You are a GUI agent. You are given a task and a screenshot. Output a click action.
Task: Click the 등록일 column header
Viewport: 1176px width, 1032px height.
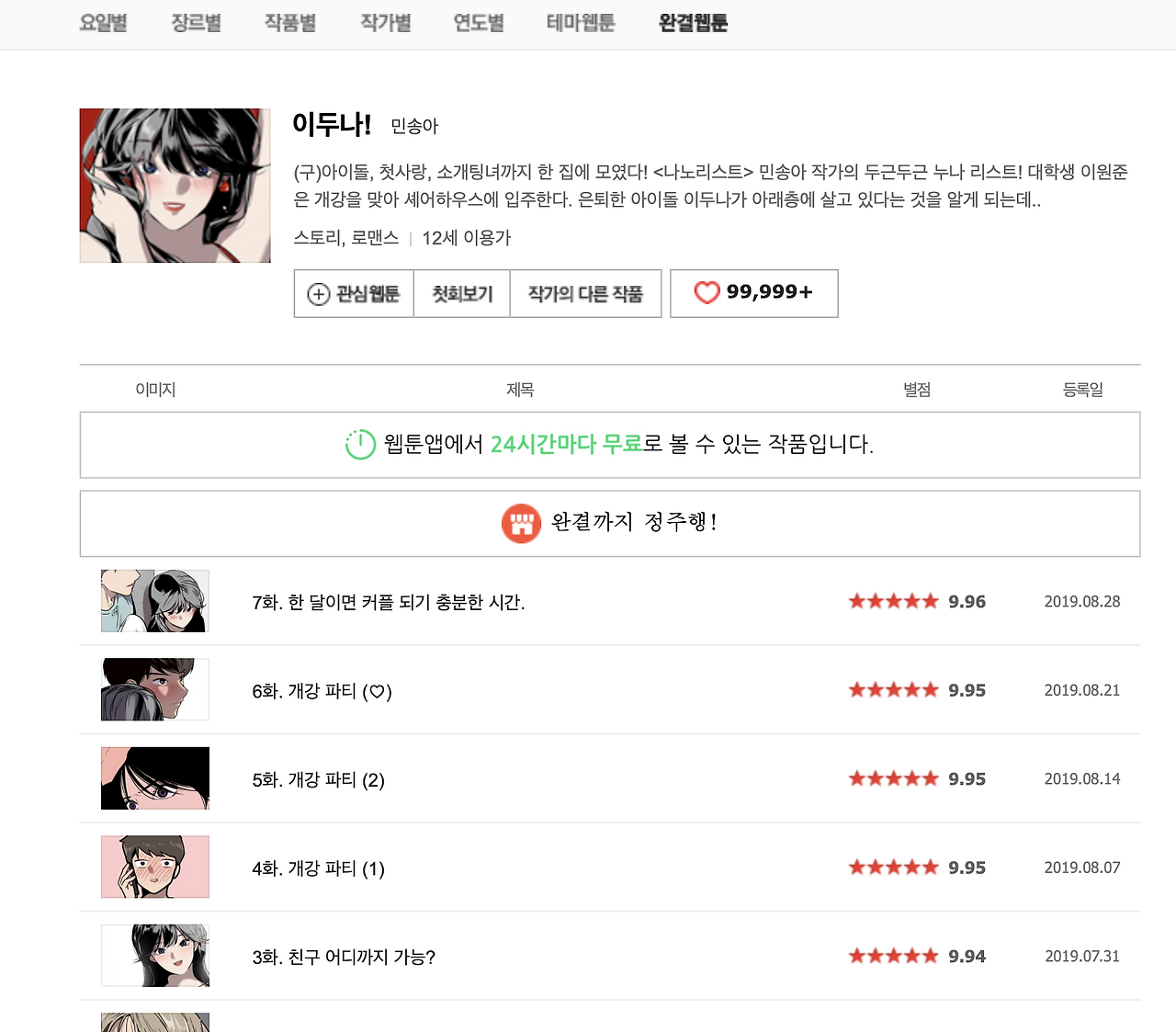point(1083,390)
